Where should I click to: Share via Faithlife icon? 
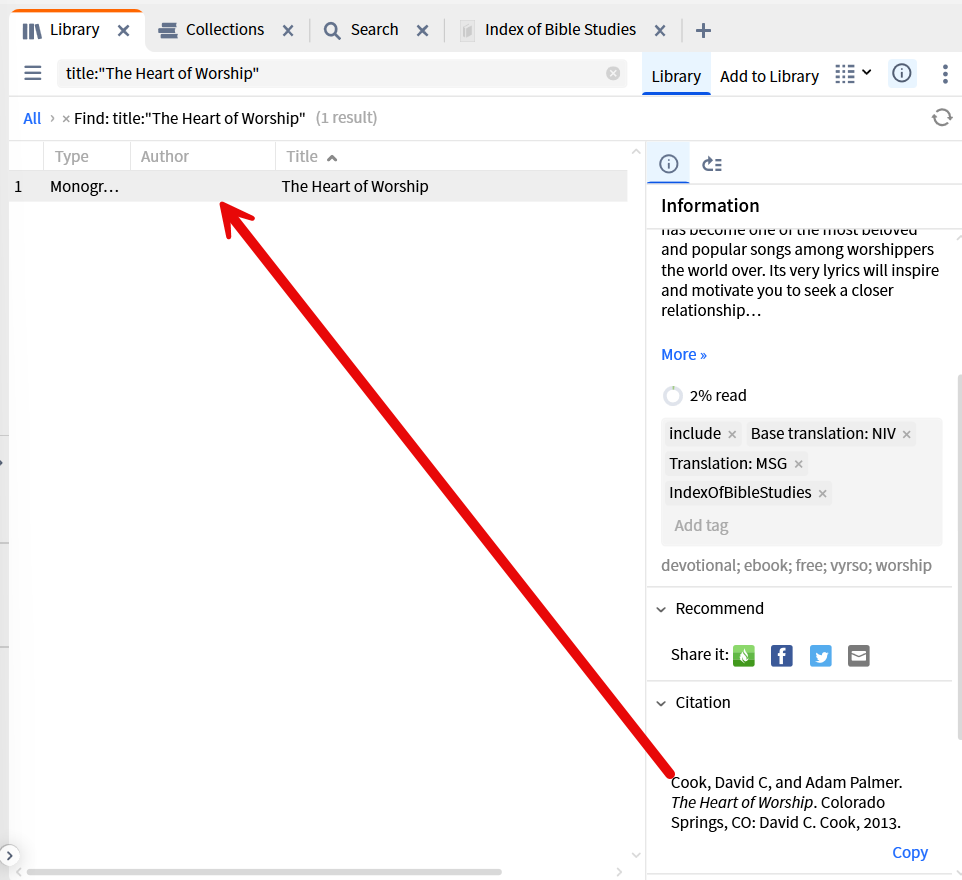pos(744,655)
